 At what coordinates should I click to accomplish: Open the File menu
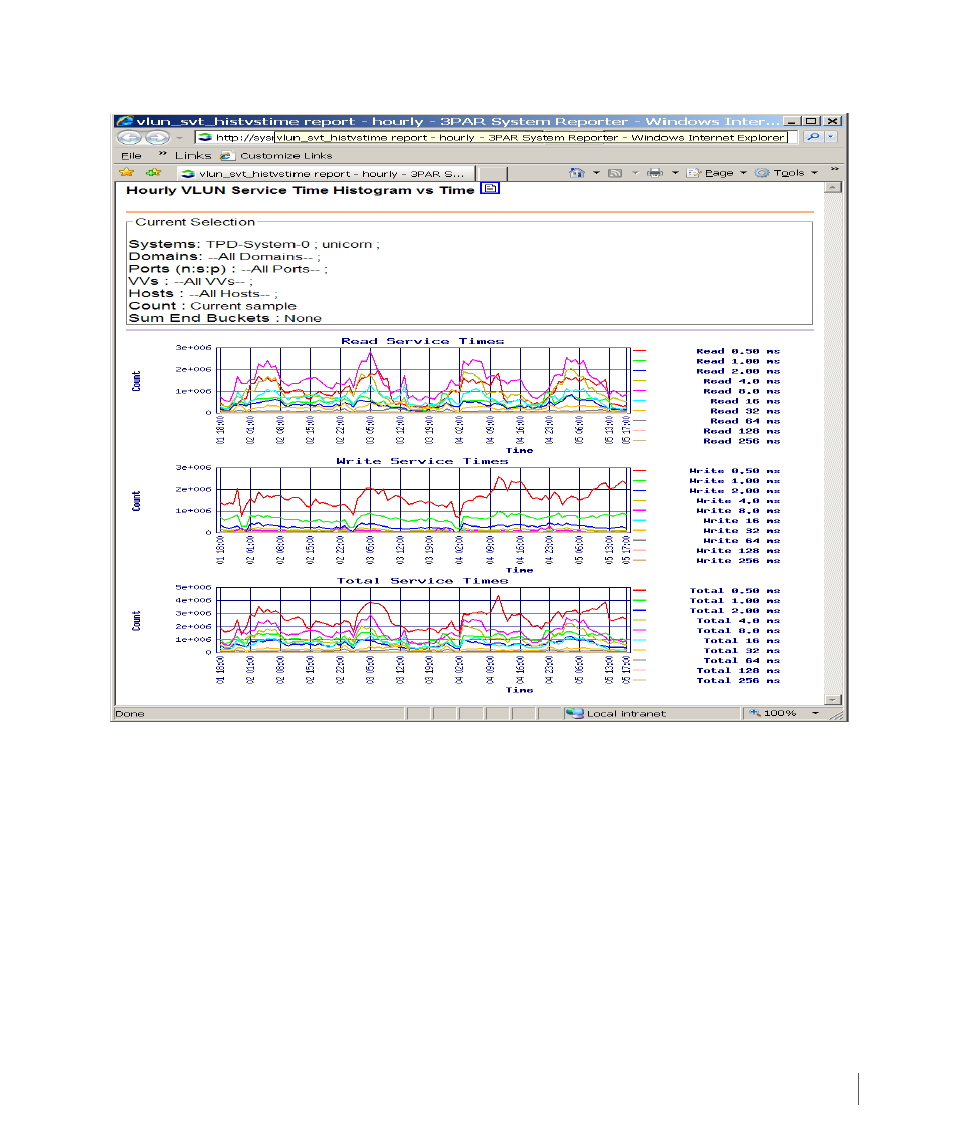(131, 156)
